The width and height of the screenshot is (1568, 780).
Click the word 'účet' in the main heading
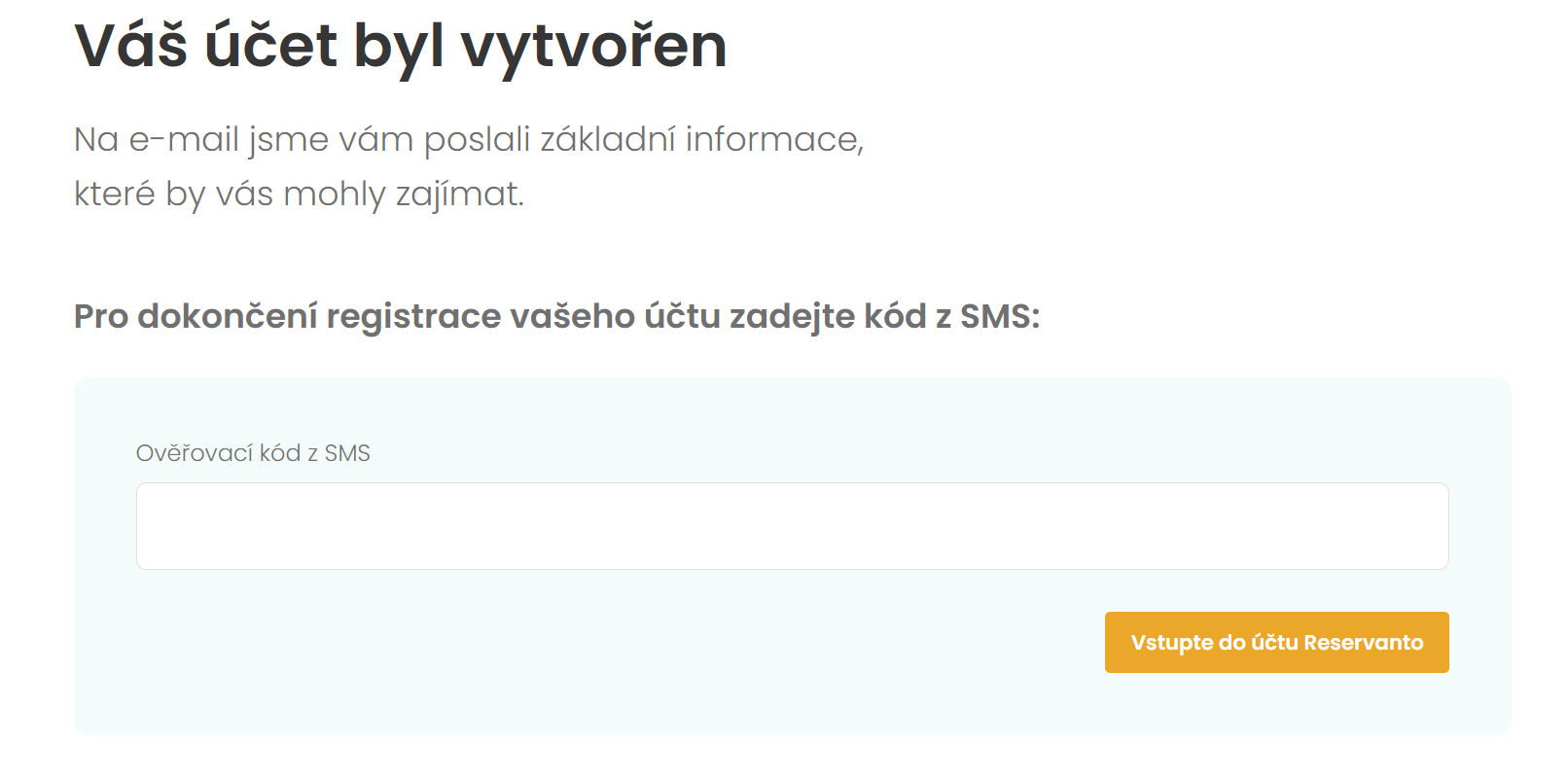(x=270, y=45)
